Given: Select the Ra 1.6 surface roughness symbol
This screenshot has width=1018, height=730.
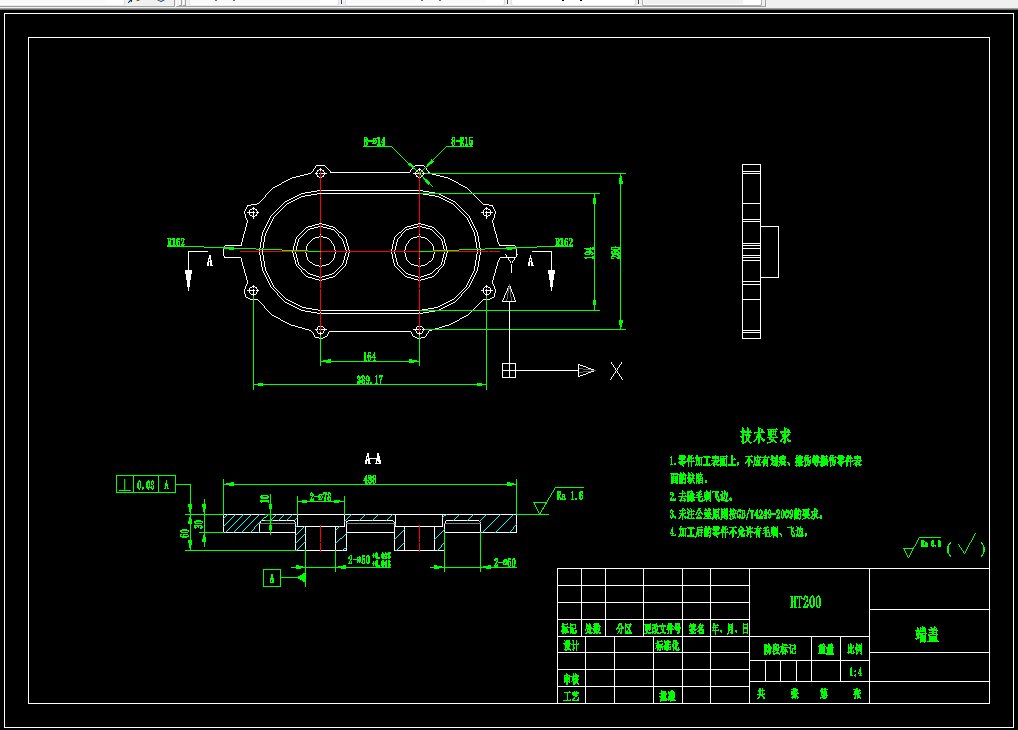Looking at the screenshot, I should click(x=559, y=500).
